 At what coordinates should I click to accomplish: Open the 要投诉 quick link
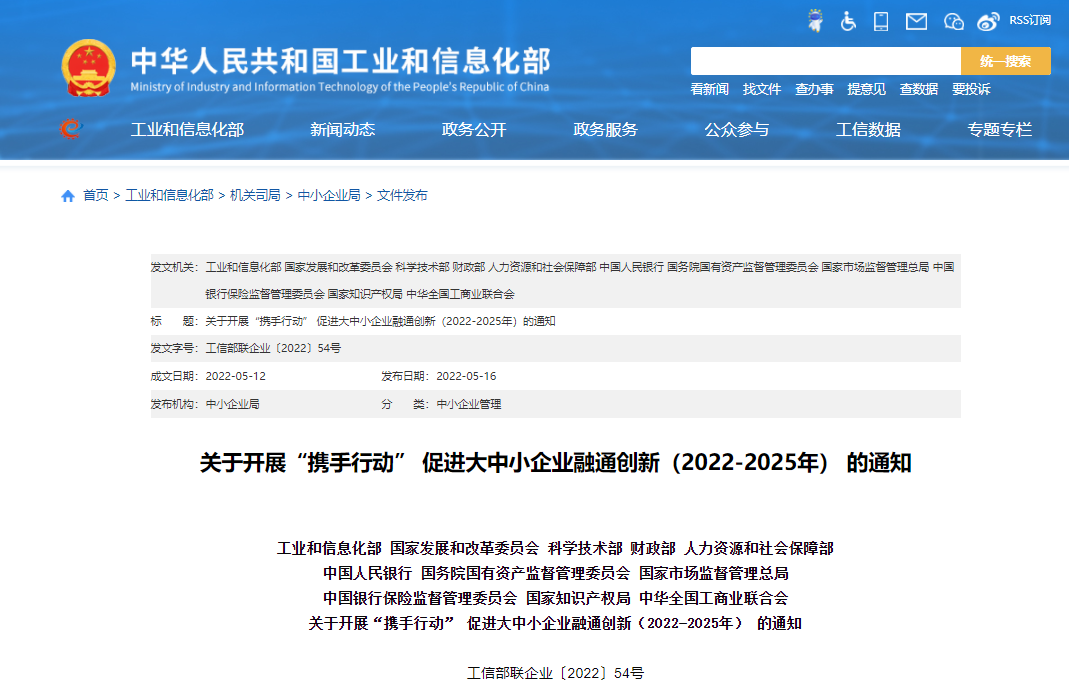click(971, 89)
